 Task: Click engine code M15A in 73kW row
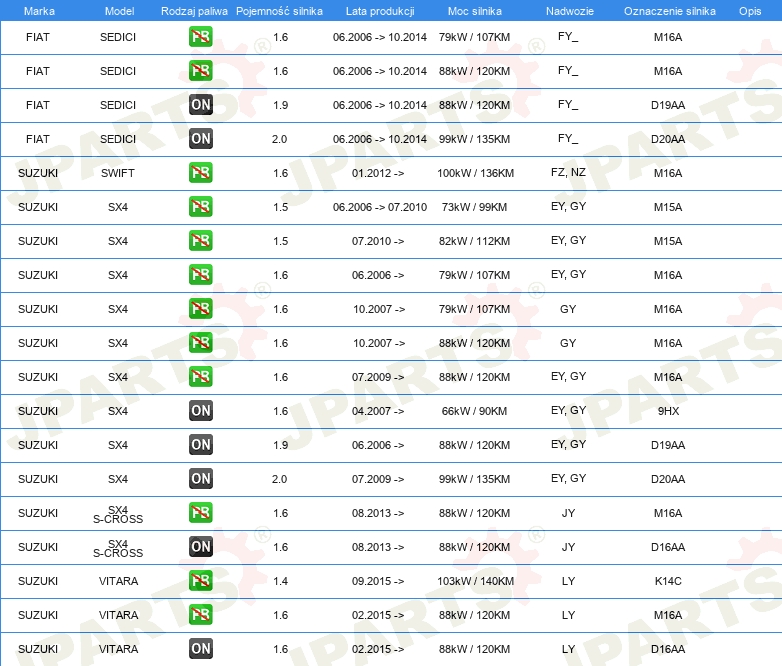[x=668, y=207]
